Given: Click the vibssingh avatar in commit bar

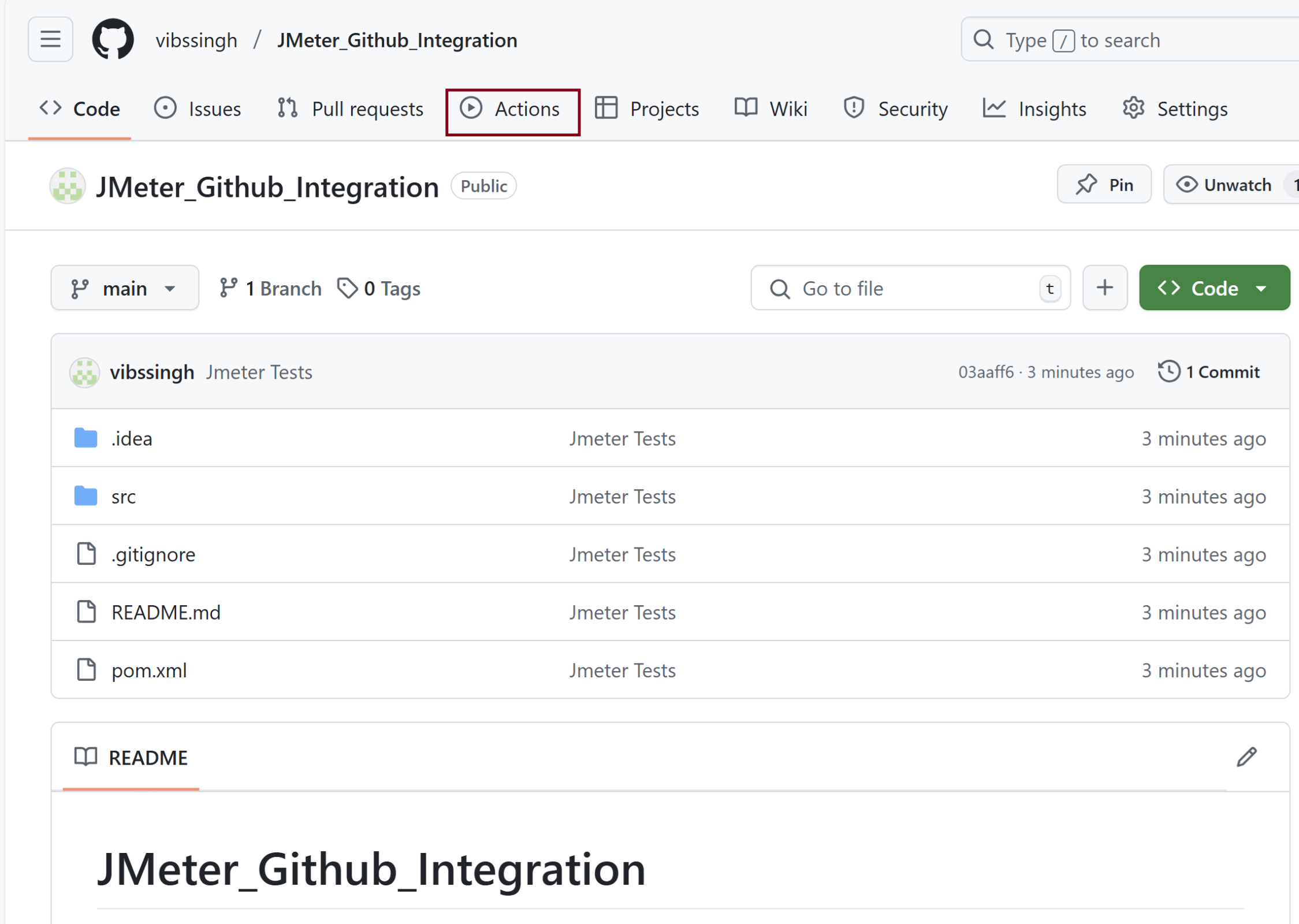Looking at the screenshot, I should pos(85,372).
